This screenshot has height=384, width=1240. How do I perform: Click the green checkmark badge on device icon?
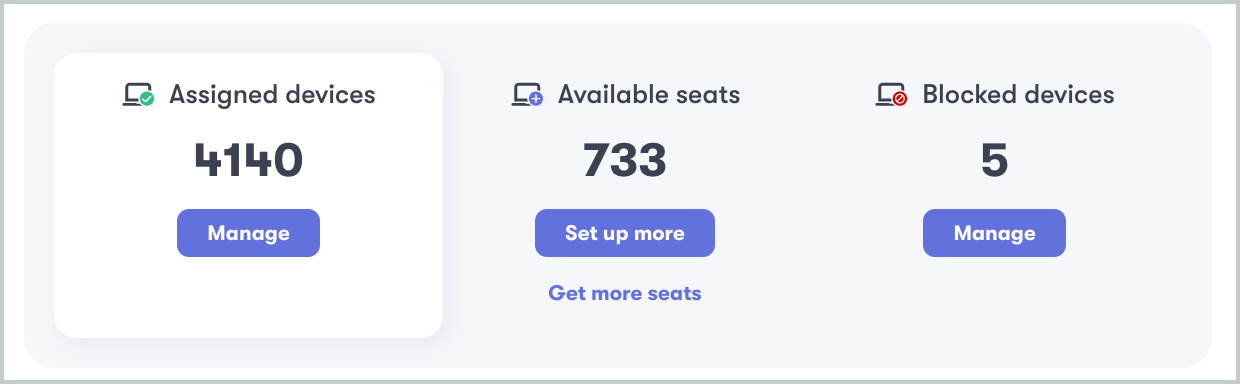coord(147,100)
